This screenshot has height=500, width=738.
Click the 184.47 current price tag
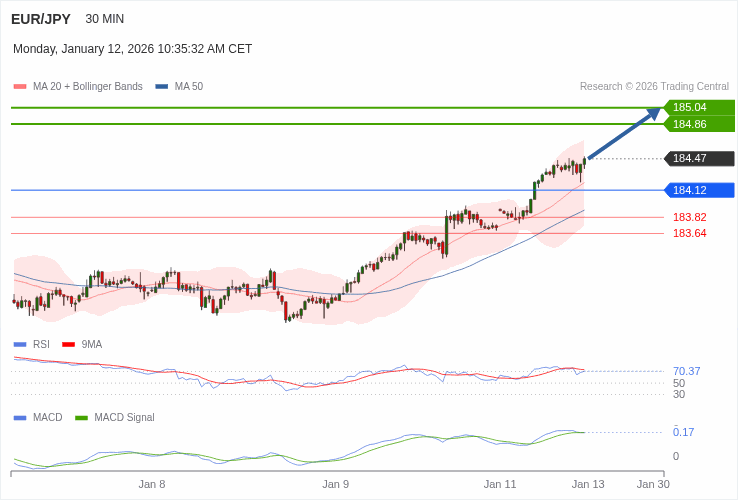(x=699, y=158)
